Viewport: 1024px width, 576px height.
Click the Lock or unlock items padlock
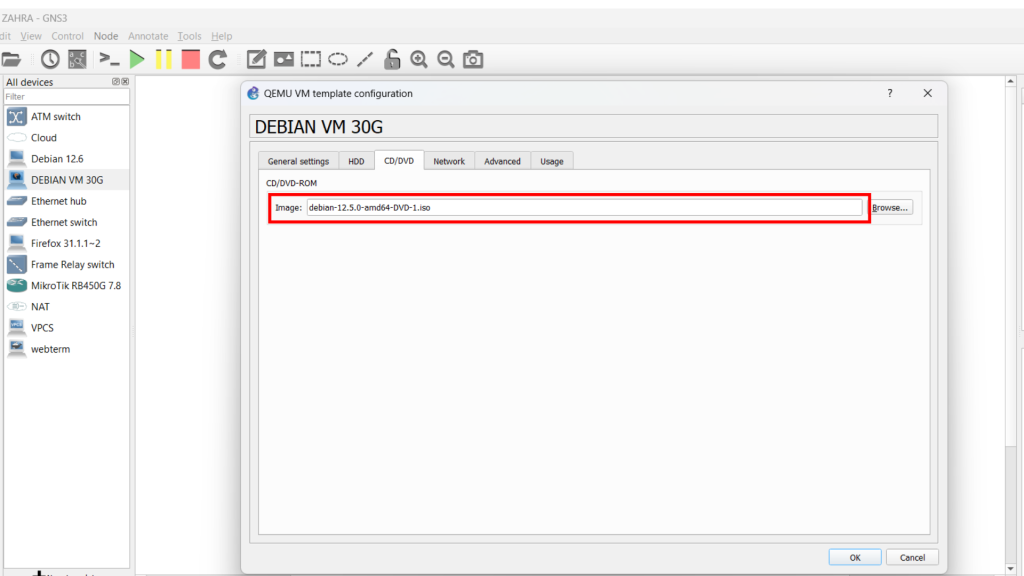[x=392, y=60]
